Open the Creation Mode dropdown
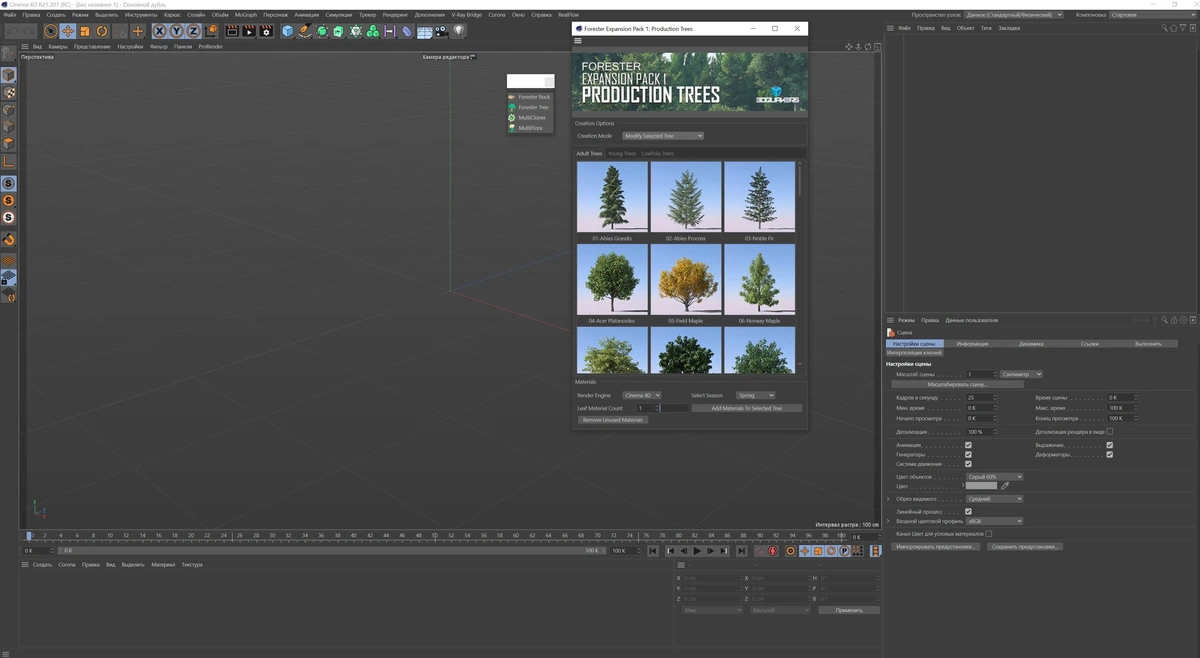1200x658 pixels. [x=663, y=136]
